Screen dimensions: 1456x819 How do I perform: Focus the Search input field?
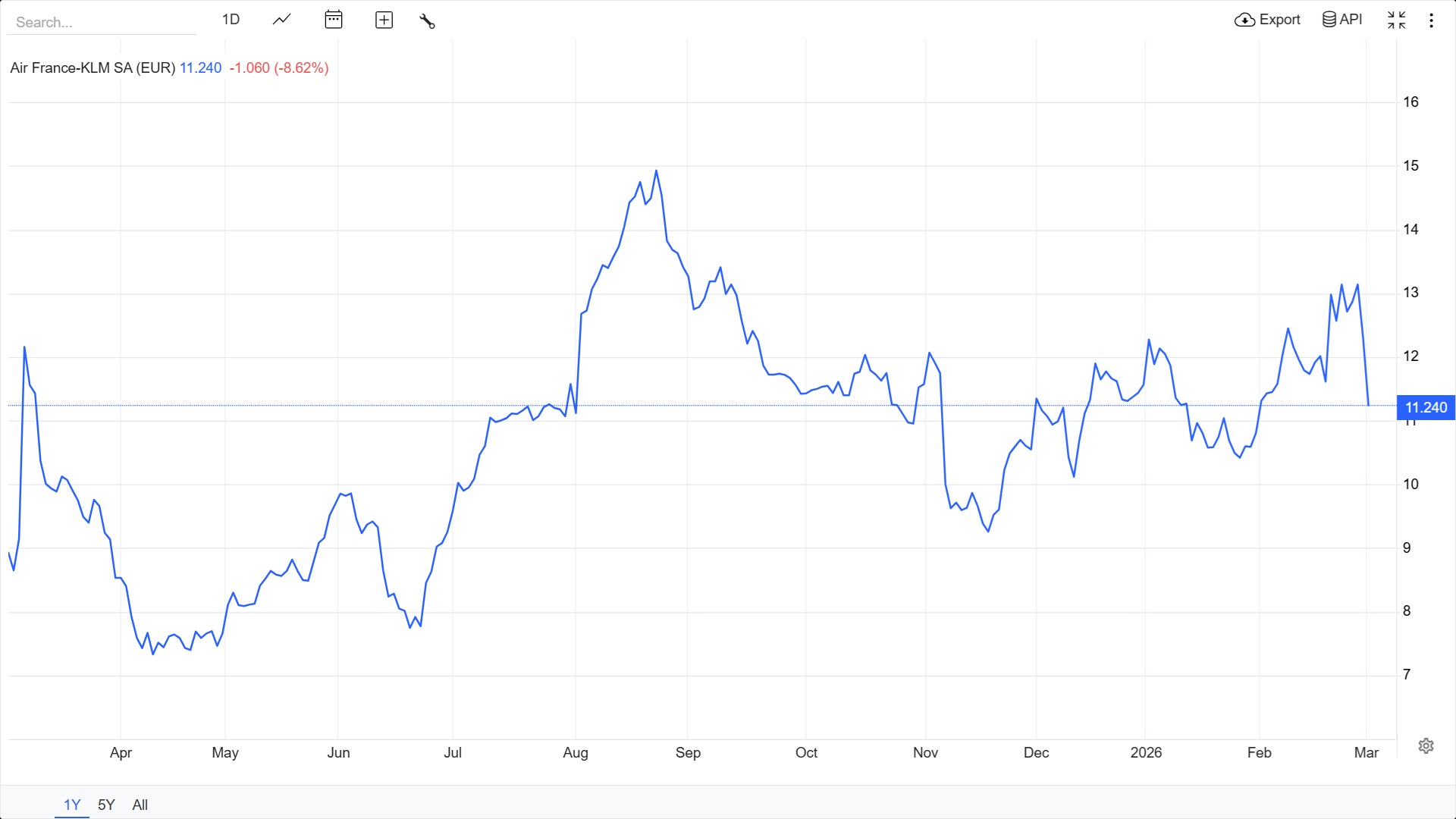102,22
